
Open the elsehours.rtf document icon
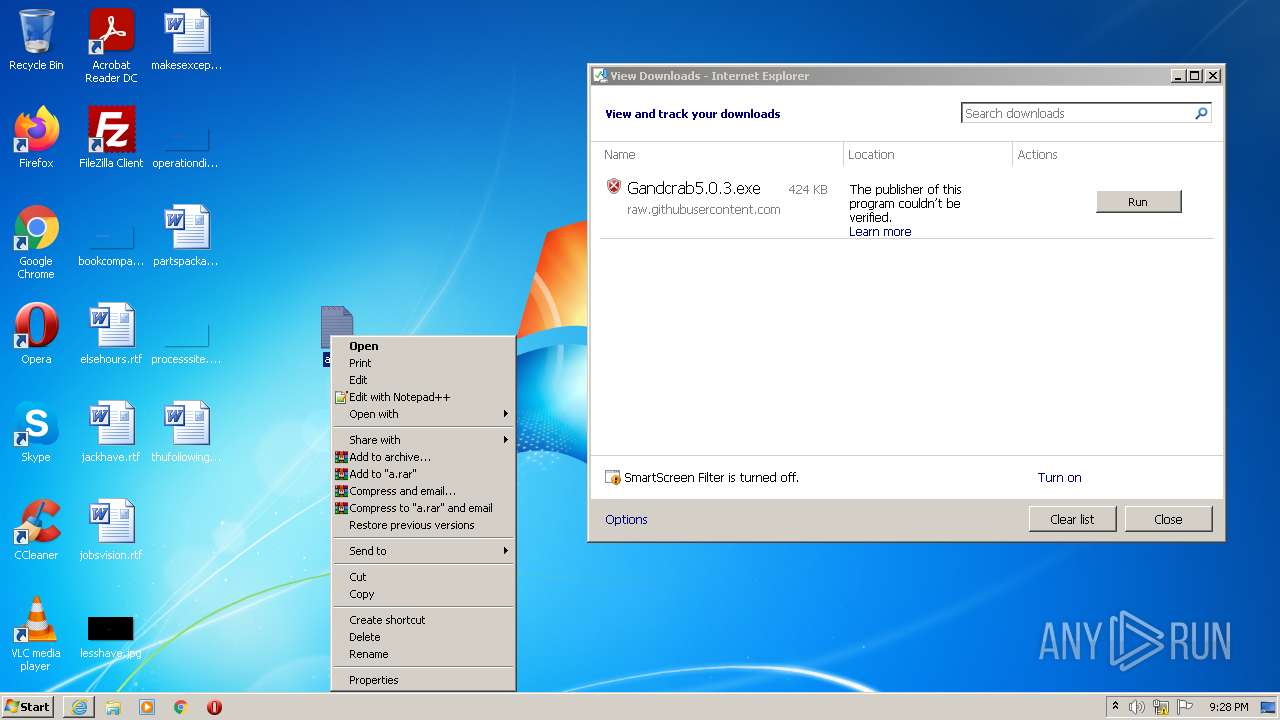coord(111,334)
